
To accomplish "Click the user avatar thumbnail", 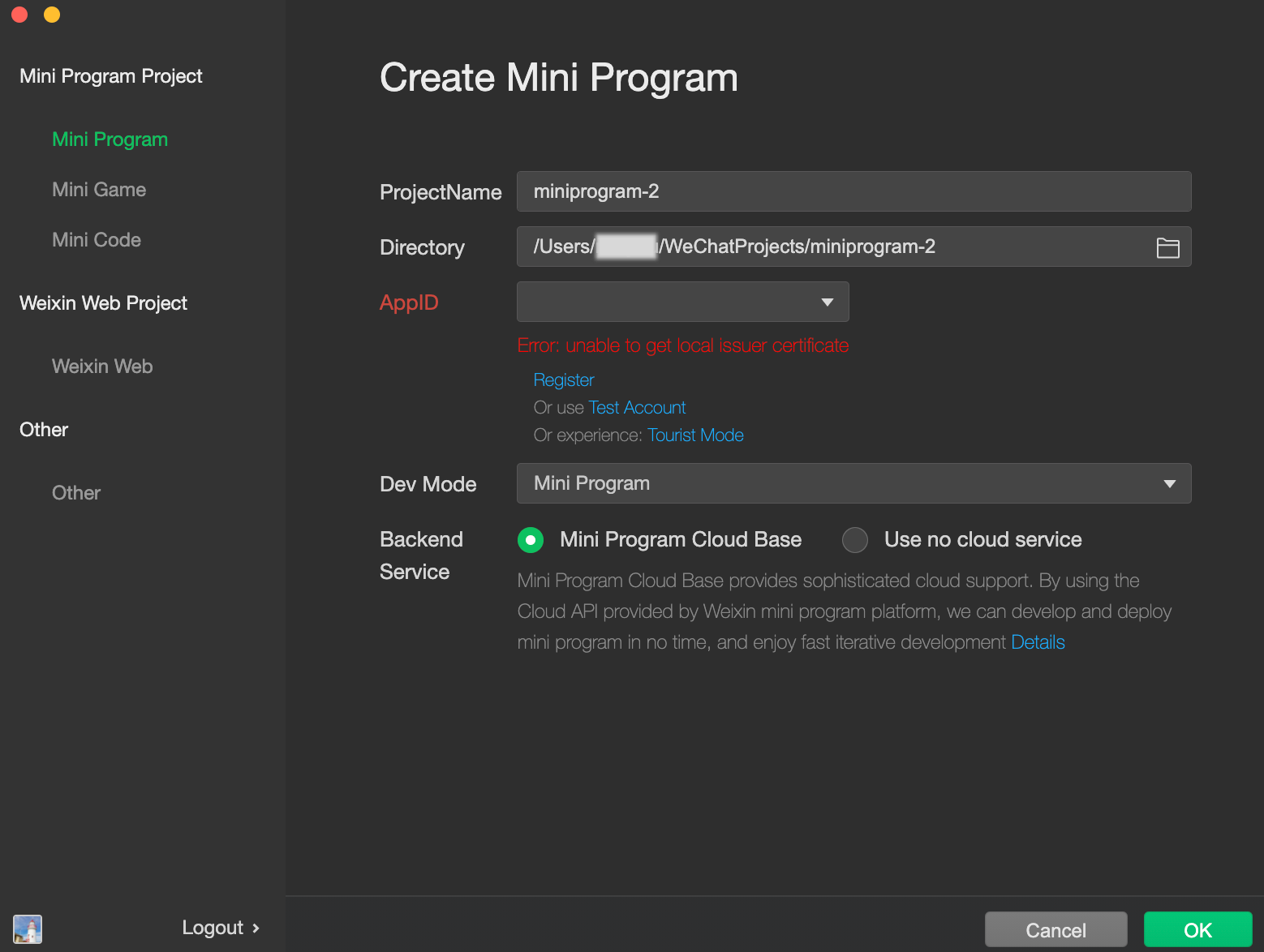I will pos(28,928).
